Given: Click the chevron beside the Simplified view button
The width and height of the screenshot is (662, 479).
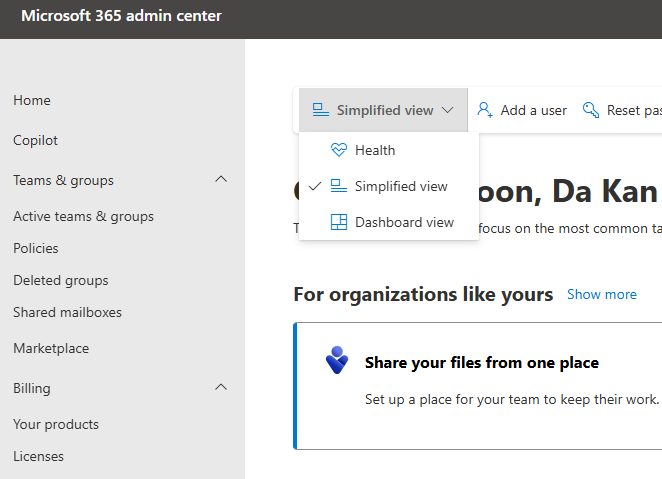Looking at the screenshot, I should tap(448, 110).
